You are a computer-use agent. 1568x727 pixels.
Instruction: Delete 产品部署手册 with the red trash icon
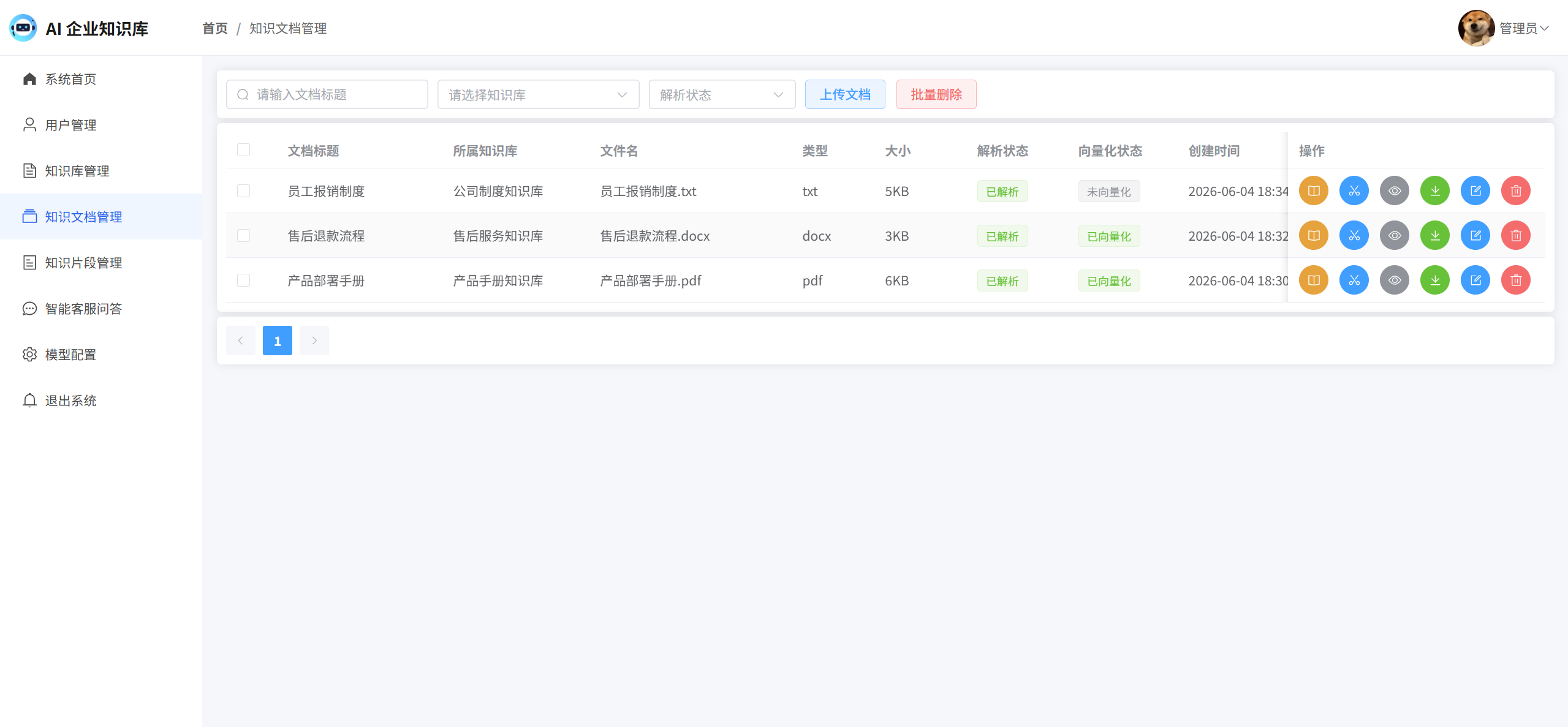[x=1515, y=281]
